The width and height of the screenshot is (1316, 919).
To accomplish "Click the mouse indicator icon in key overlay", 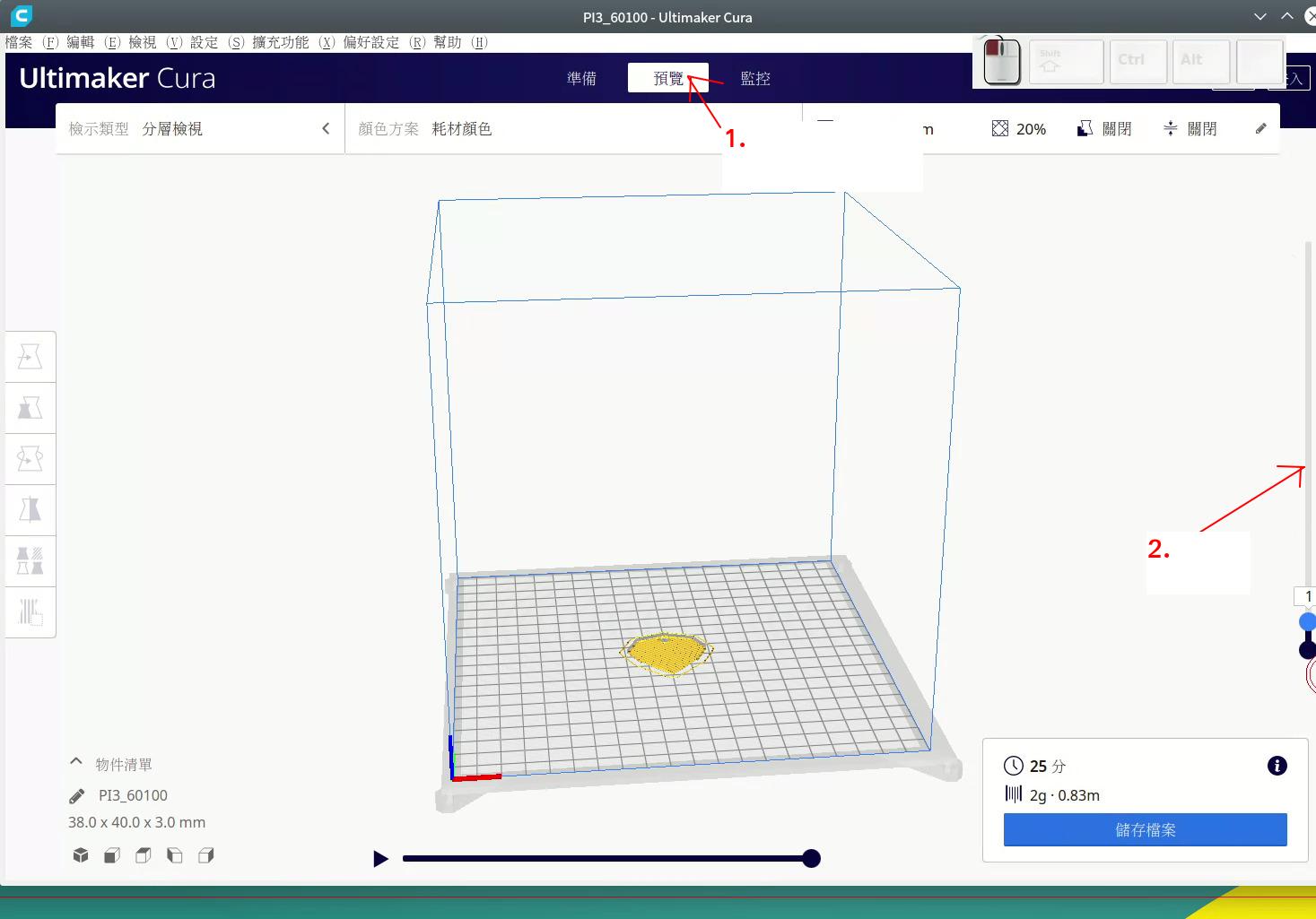I will (x=1002, y=62).
